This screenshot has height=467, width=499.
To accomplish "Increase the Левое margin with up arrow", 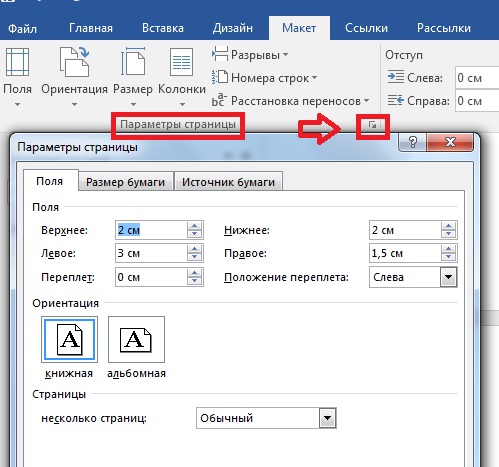I will click(194, 249).
